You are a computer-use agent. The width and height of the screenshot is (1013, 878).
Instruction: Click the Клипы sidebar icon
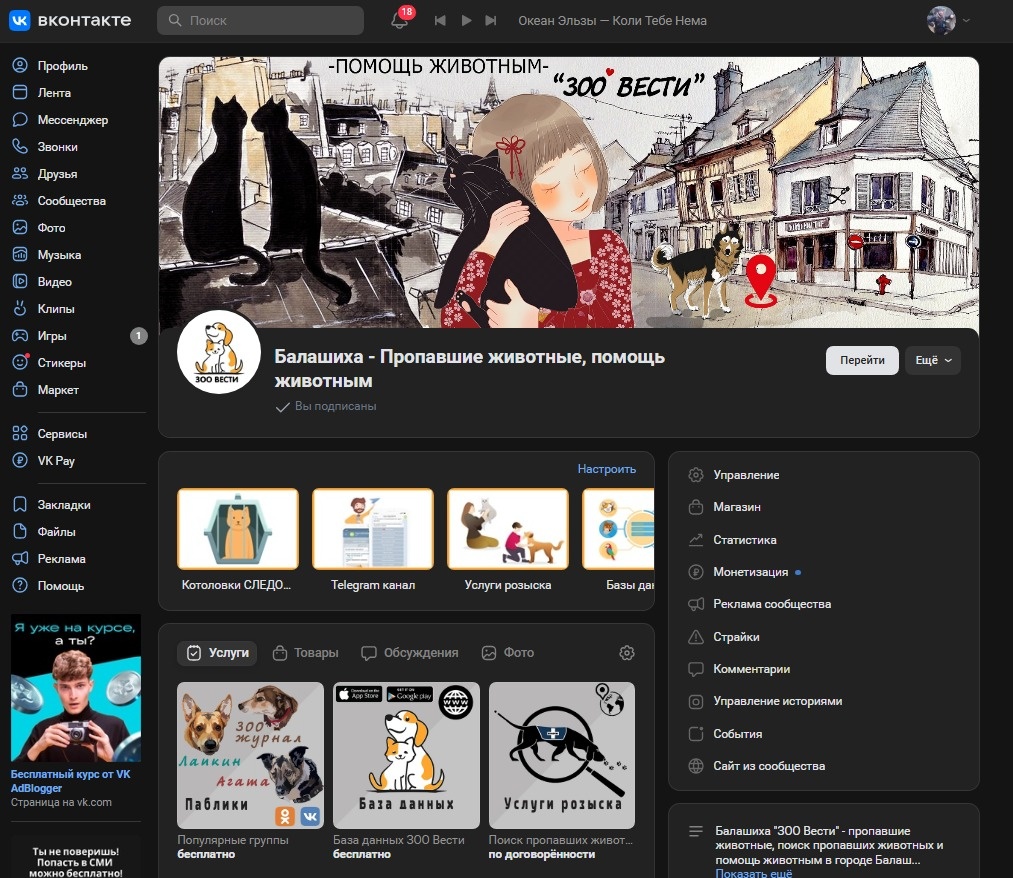[20, 309]
